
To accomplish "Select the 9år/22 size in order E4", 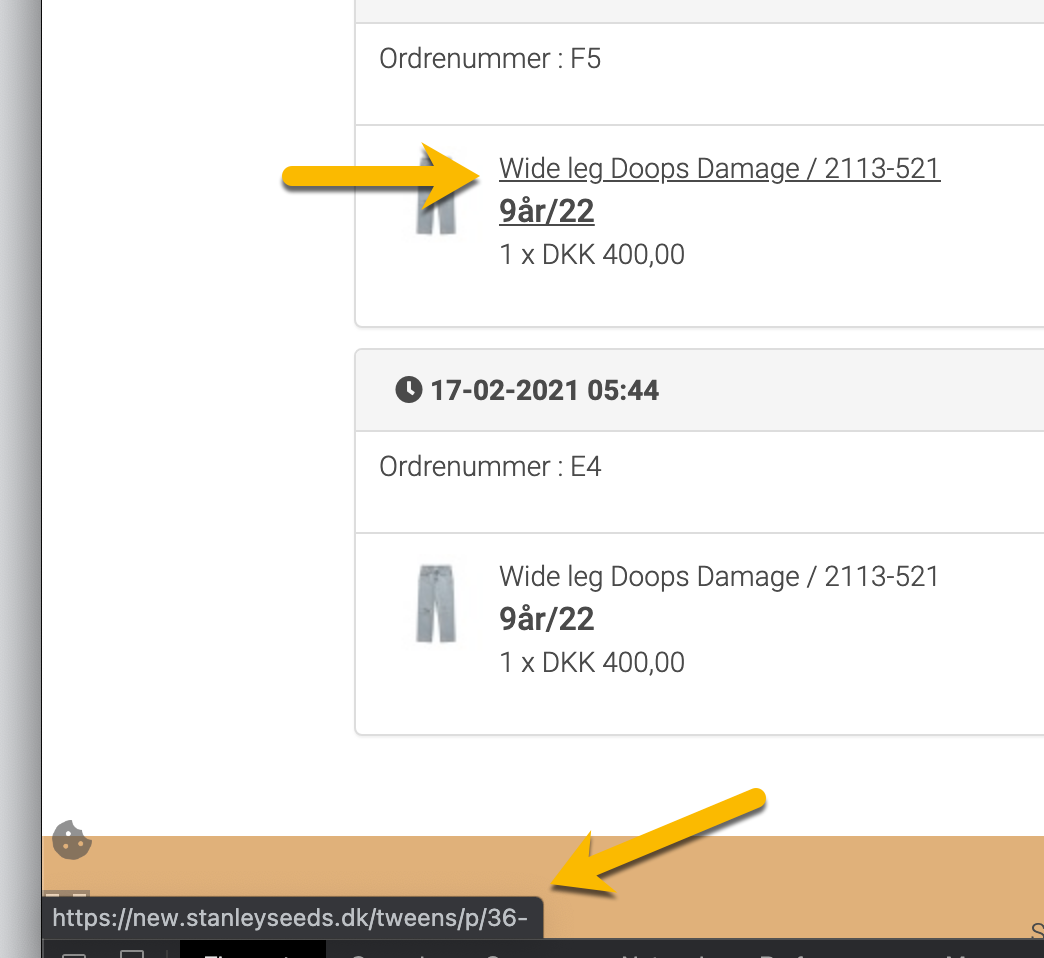I will click(546, 620).
